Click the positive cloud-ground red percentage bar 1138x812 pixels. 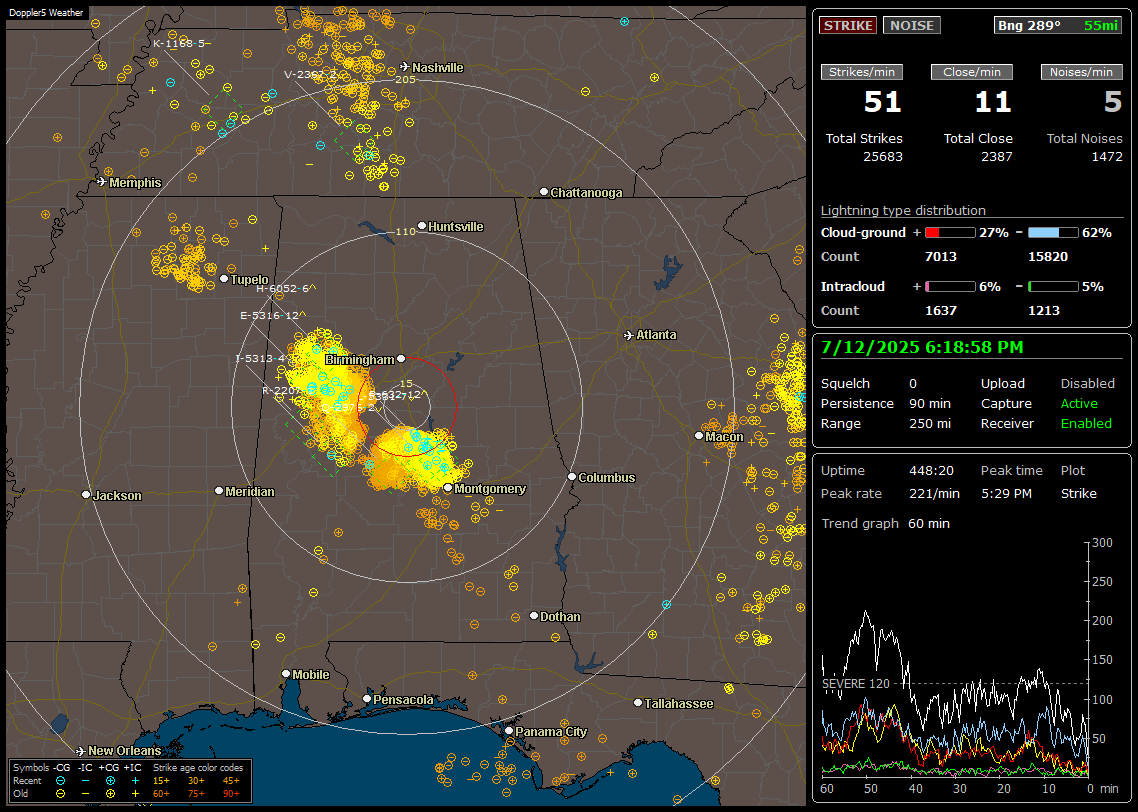click(950, 233)
